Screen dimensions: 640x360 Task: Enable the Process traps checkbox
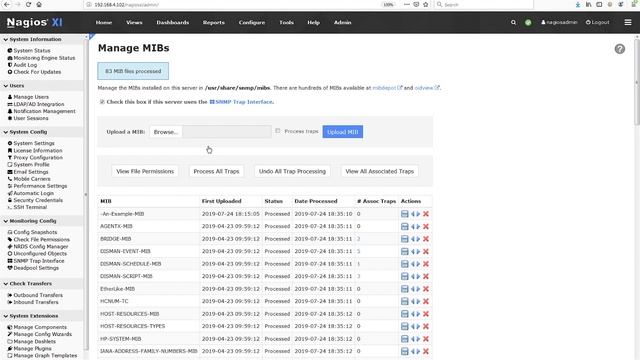(278, 131)
